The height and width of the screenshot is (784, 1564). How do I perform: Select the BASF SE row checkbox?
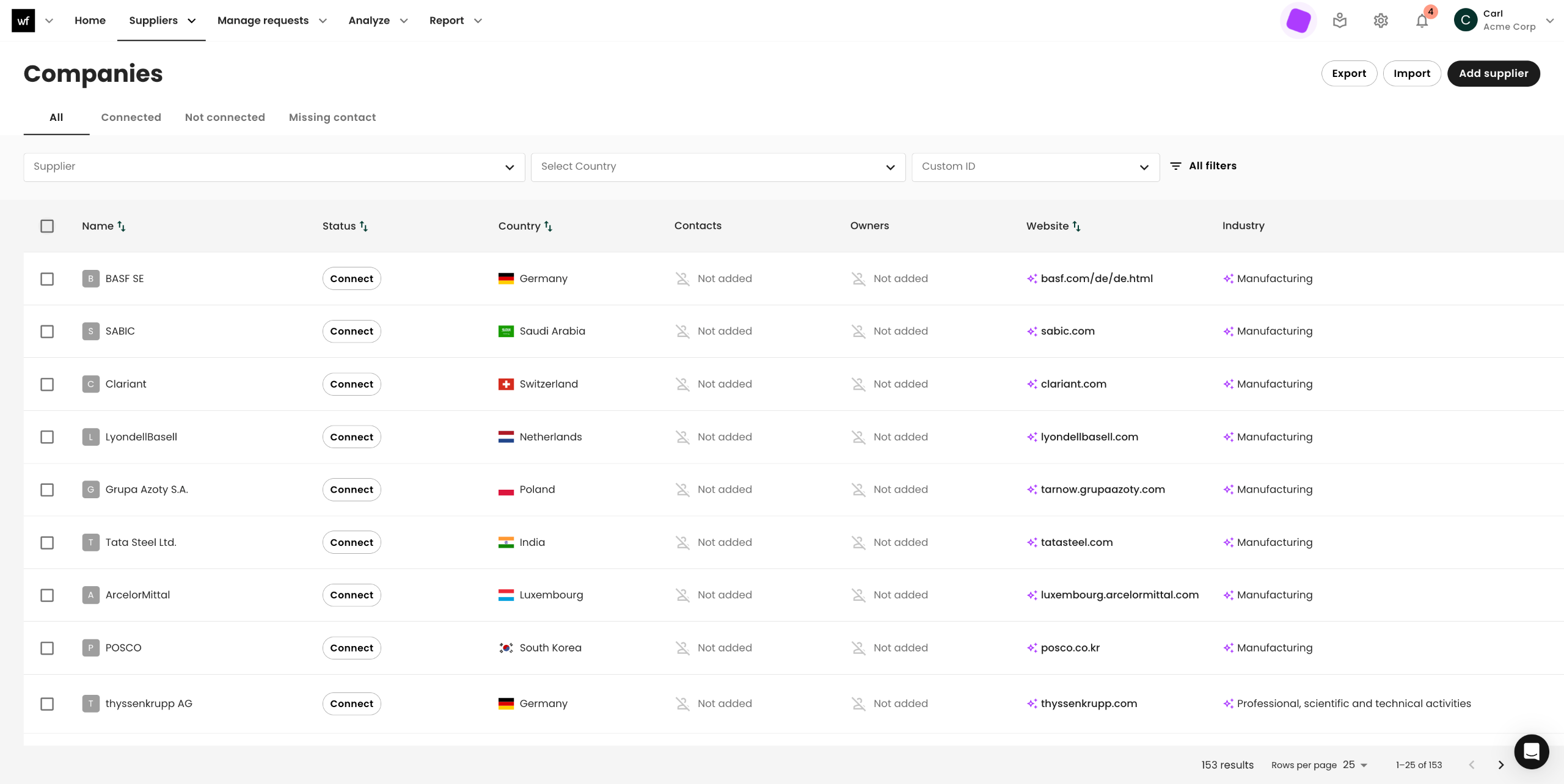tap(47, 279)
